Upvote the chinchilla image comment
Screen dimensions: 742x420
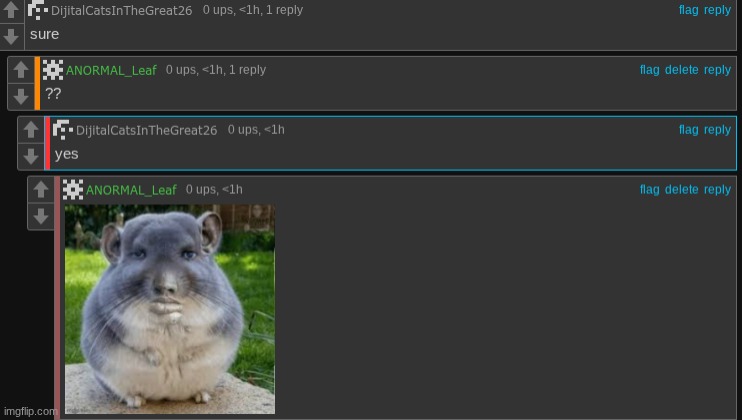pos(41,190)
